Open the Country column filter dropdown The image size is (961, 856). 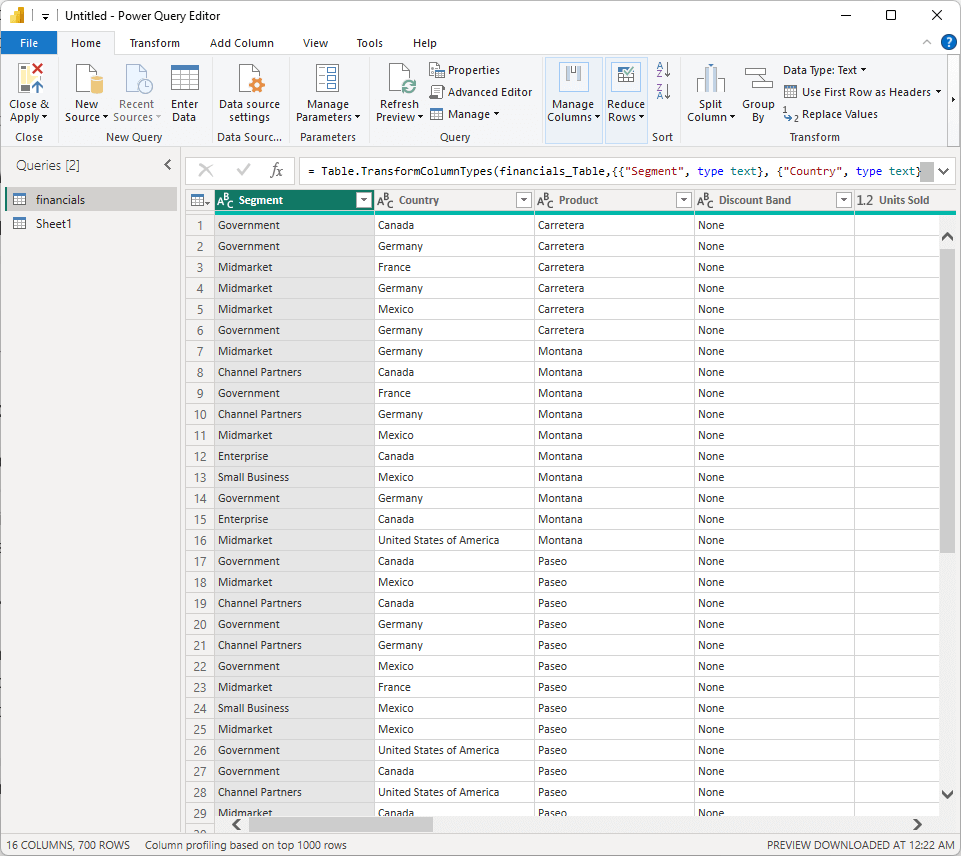click(x=524, y=200)
